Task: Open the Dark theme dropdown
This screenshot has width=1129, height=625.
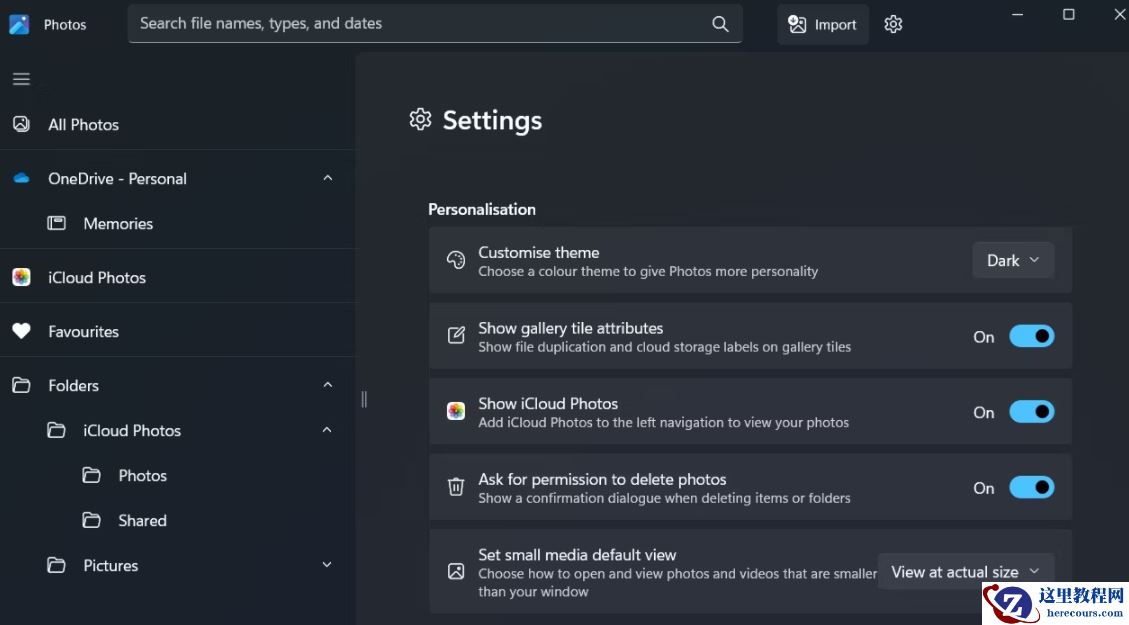Action: tap(1012, 260)
